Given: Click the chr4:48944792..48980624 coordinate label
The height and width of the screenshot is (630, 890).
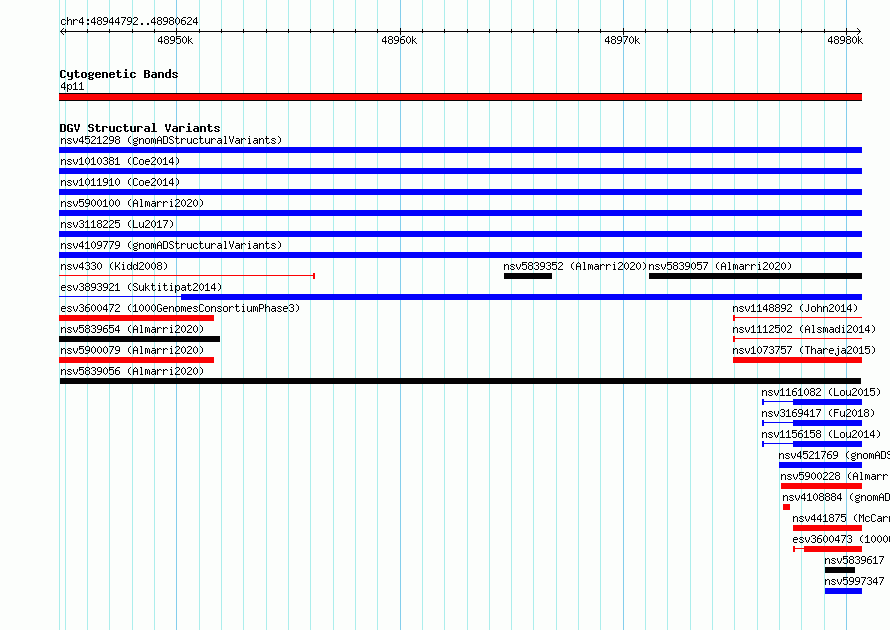Looking at the screenshot, I should point(129,21).
